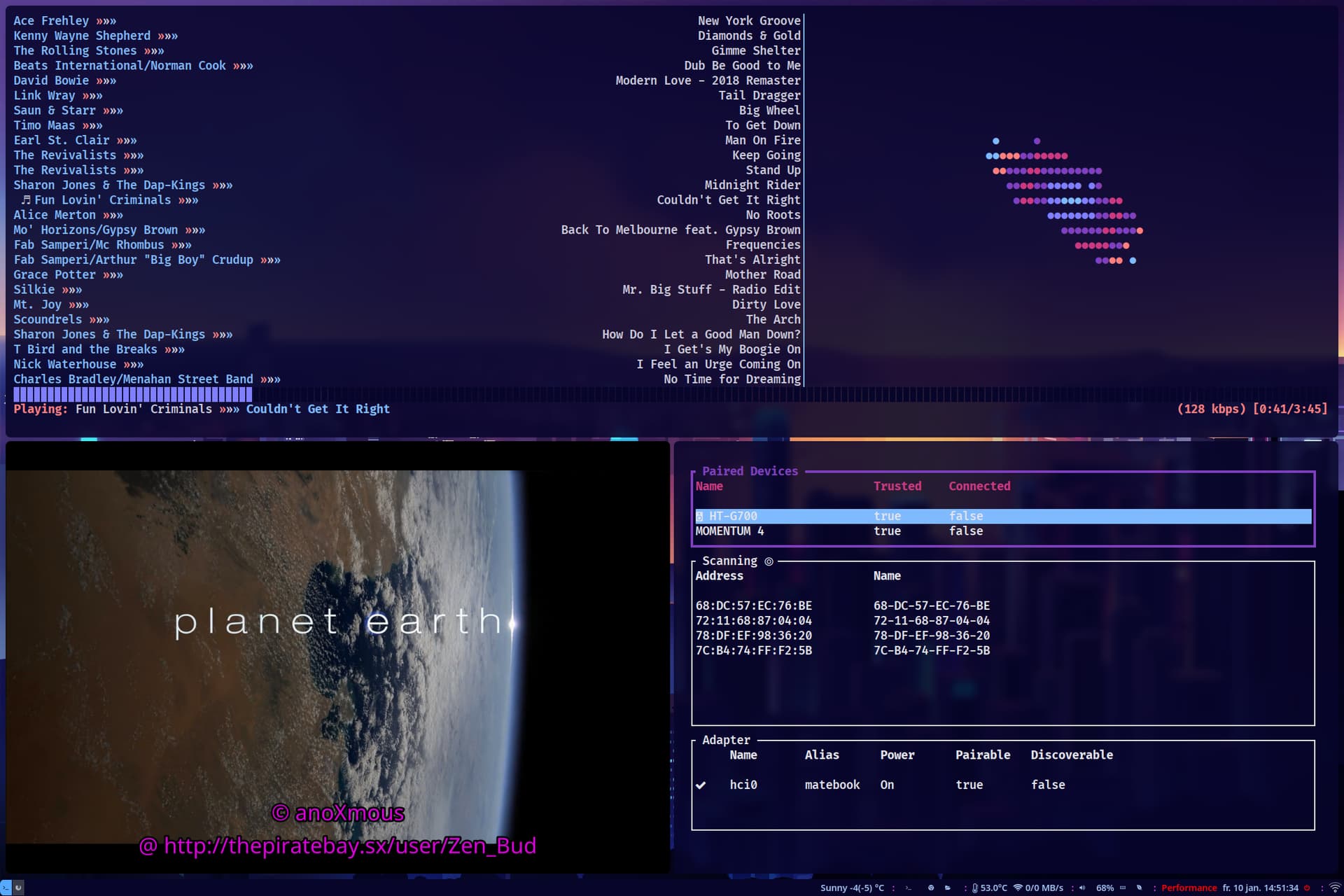Click the adapter Power value On
Image resolution: width=1344 pixels, height=896 pixels.
tap(887, 785)
